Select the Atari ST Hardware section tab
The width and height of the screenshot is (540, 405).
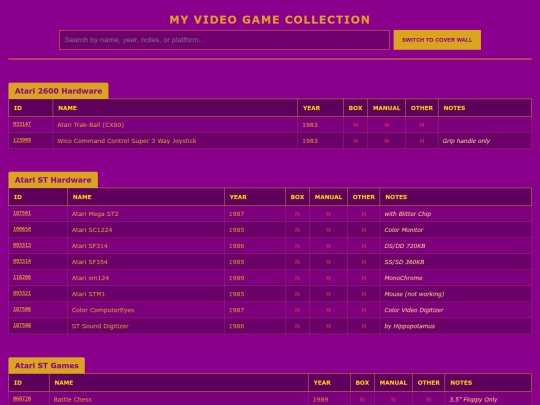tap(53, 180)
